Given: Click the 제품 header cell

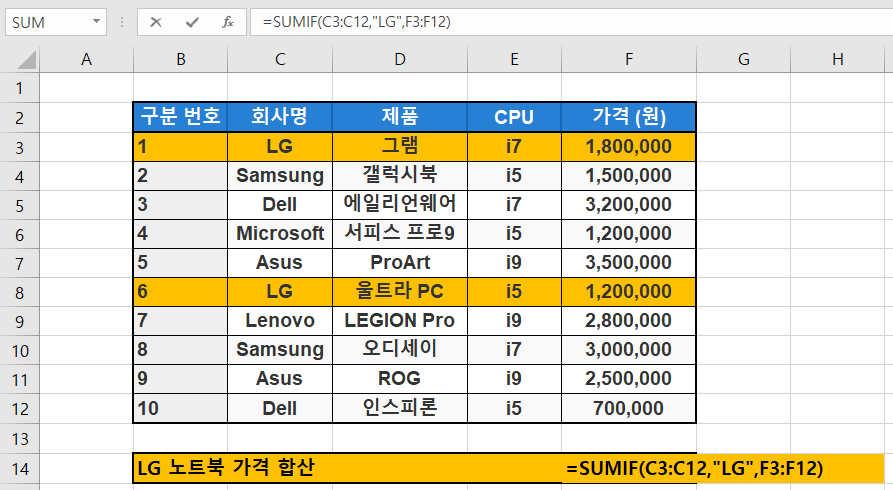Looking at the screenshot, I should click(400, 117).
